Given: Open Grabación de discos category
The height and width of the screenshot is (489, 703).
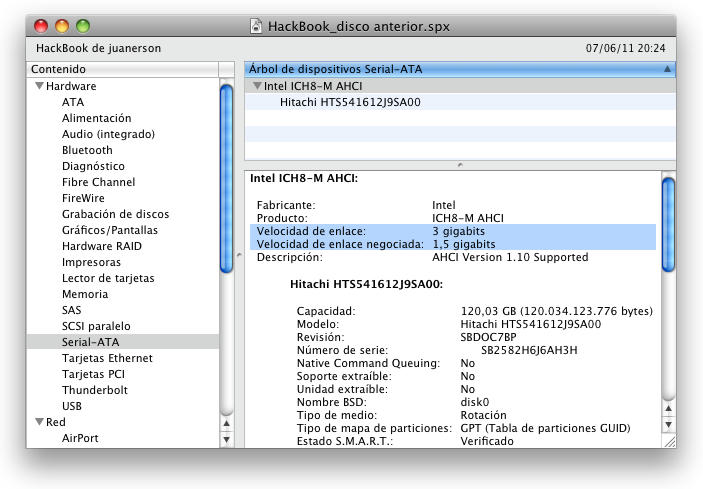Looking at the screenshot, I should point(115,214).
